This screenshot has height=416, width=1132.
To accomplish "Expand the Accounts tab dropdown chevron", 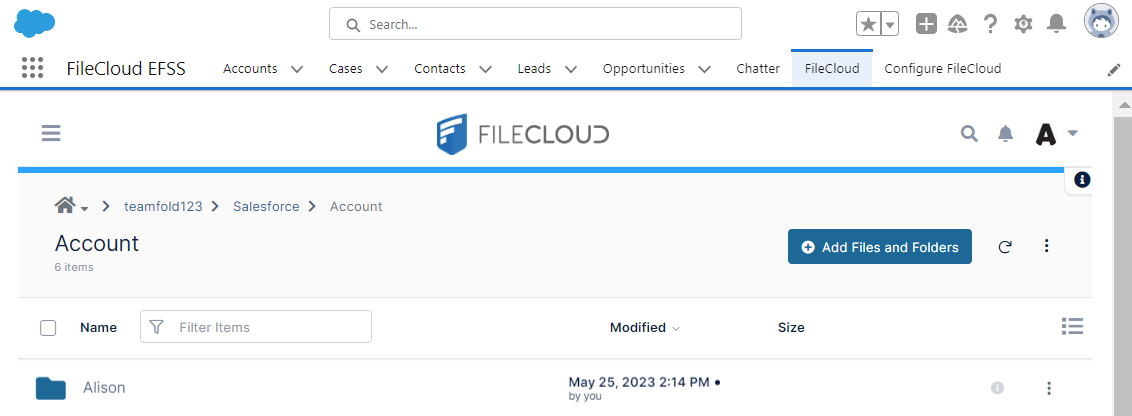I will [x=297, y=69].
